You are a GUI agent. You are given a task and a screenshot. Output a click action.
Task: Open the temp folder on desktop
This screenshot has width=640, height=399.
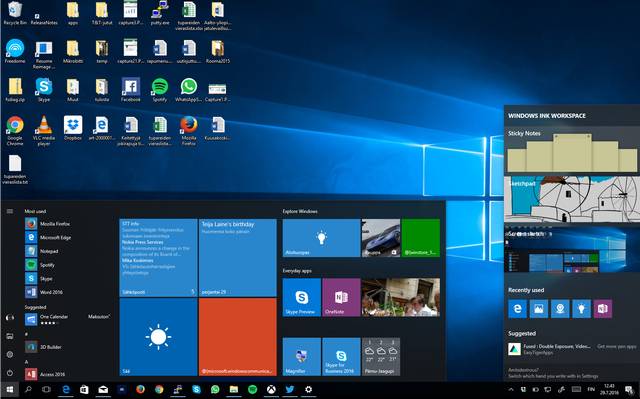[102, 51]
